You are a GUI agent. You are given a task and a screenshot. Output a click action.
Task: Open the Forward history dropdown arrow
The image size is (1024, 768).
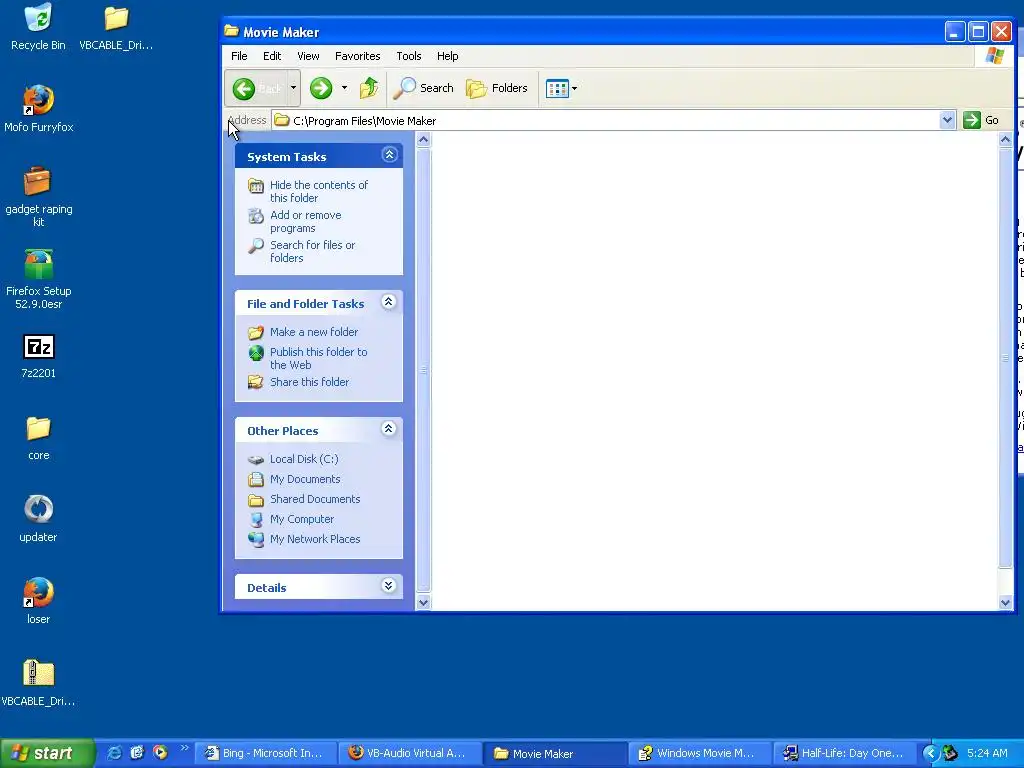pyautogui.click(x=344, y=88)
